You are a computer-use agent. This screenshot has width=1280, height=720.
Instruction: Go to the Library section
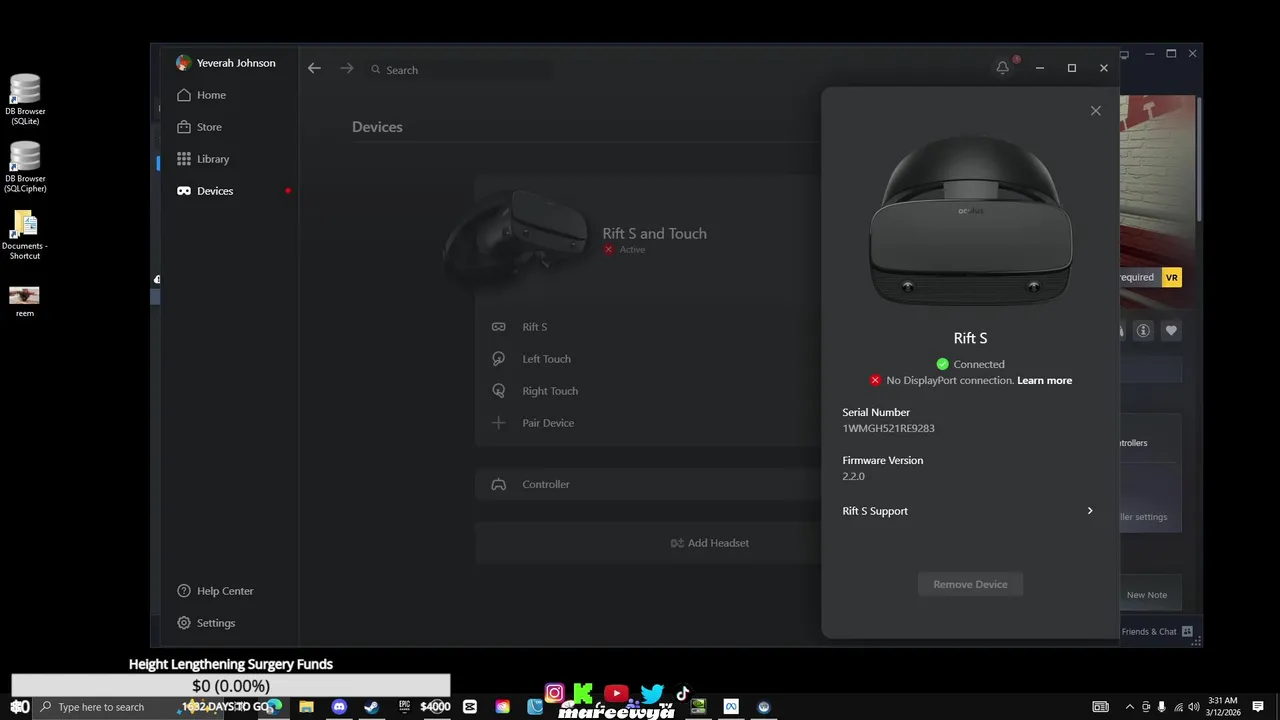pos(203,159)
